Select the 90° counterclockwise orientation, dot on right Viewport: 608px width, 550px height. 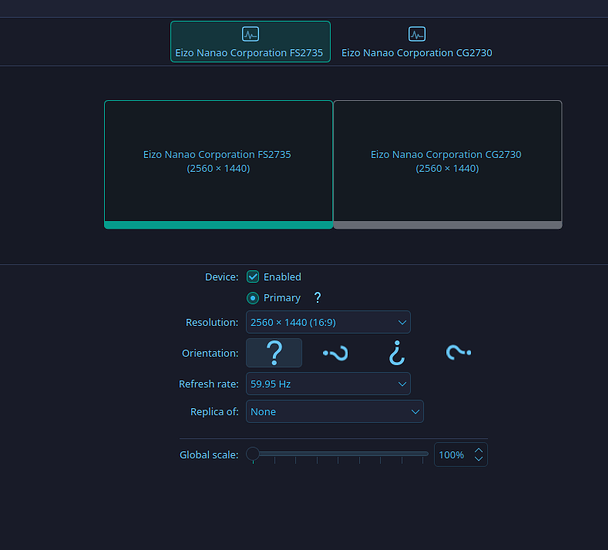458,353
